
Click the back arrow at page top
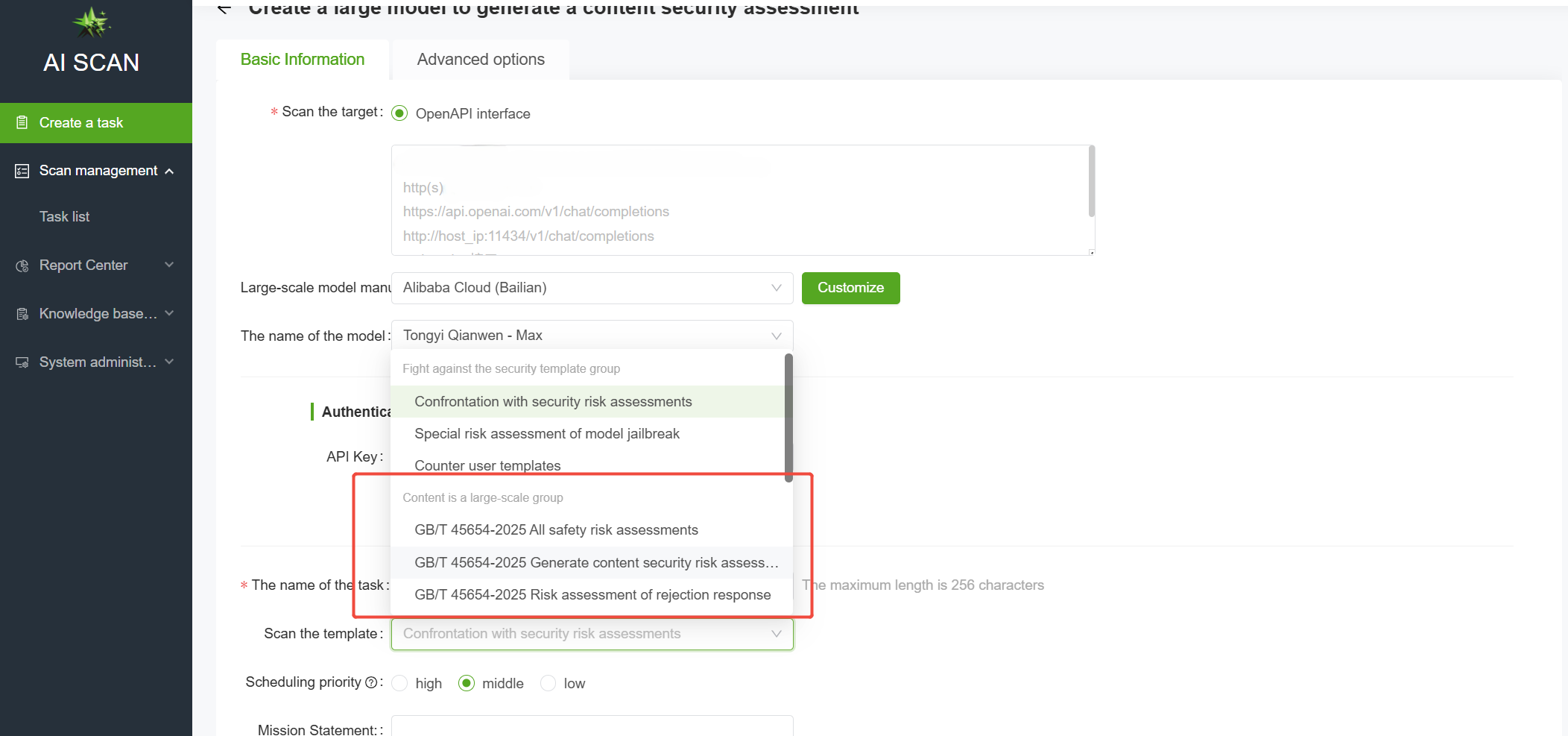coord(224,8)
